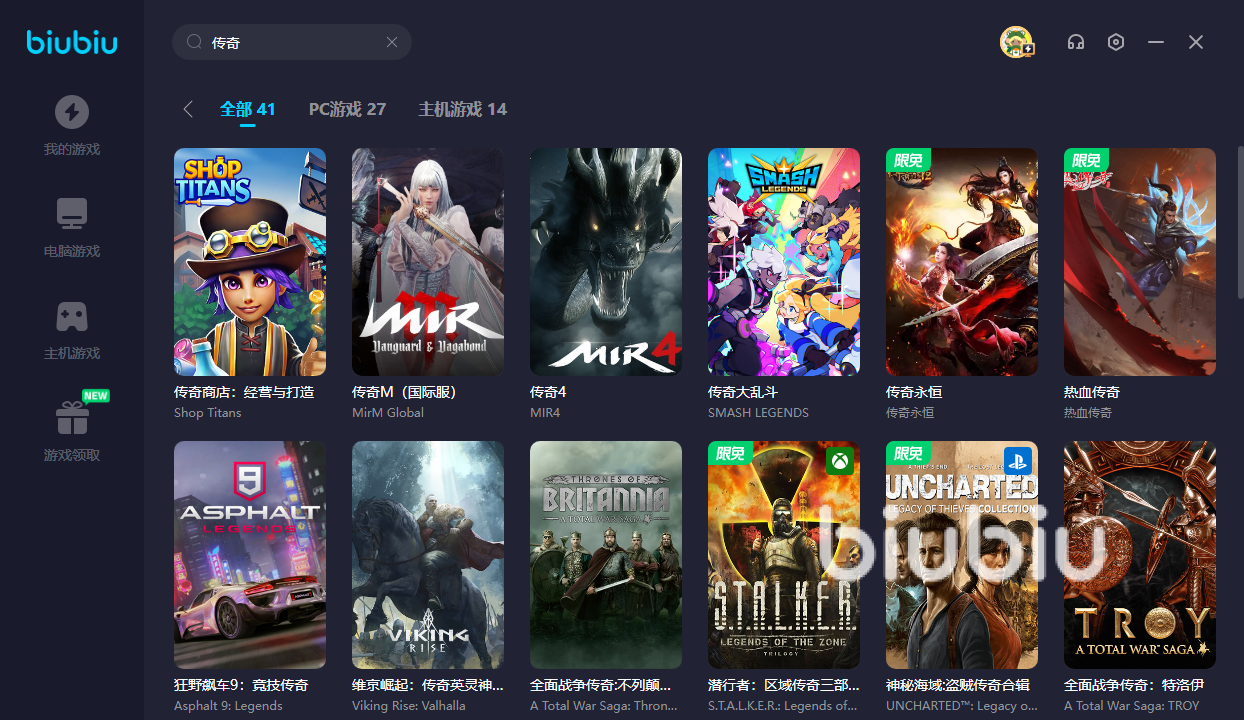Select 电脑游戏 in the sidebar
Screen dimensions: 1244x720
pyautogui.click(x=72, y=251)
